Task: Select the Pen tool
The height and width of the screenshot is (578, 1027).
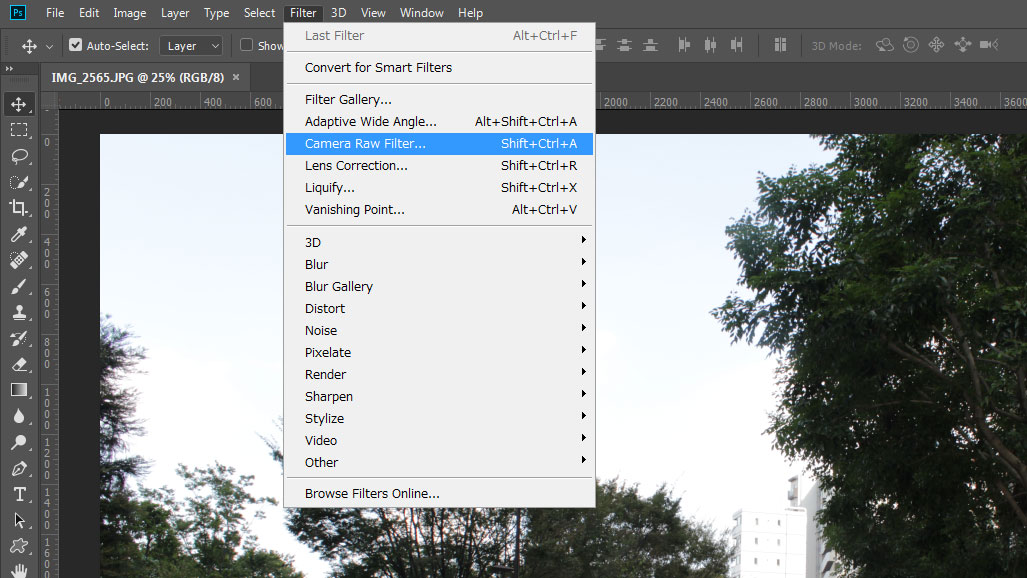Action: pos(19,469)
